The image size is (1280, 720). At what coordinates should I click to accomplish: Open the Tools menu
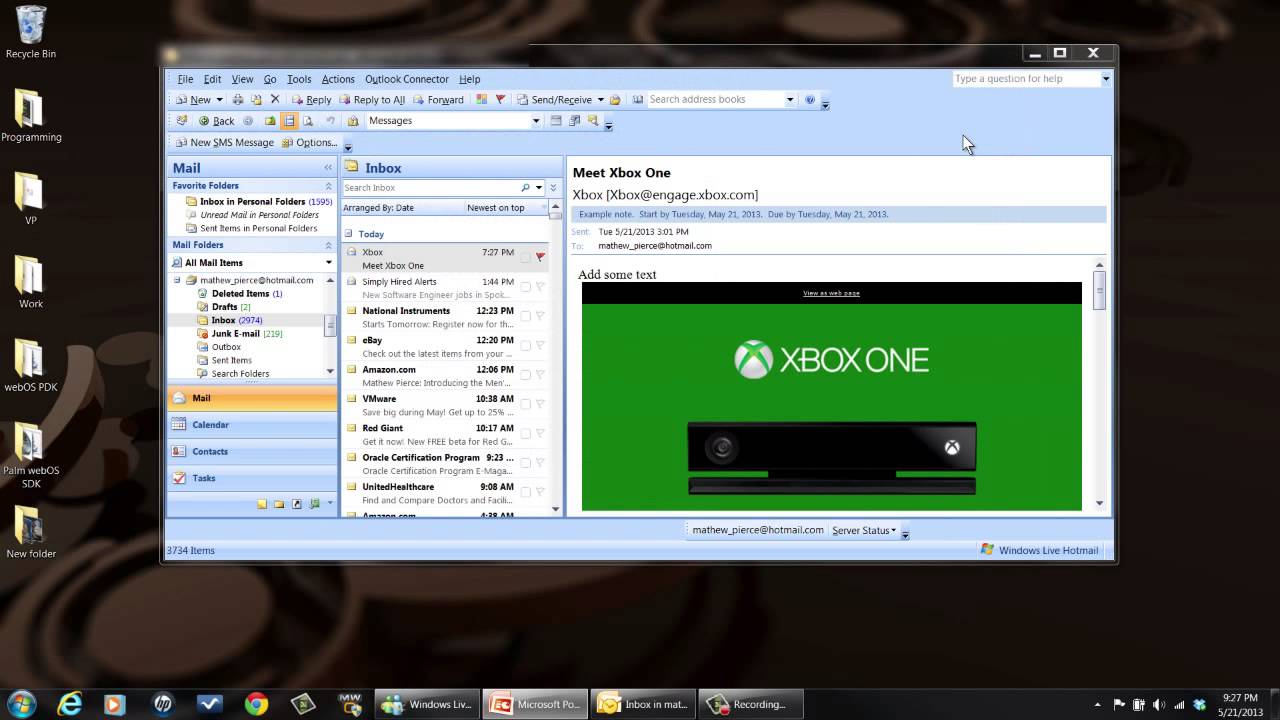tap(299, 79)
